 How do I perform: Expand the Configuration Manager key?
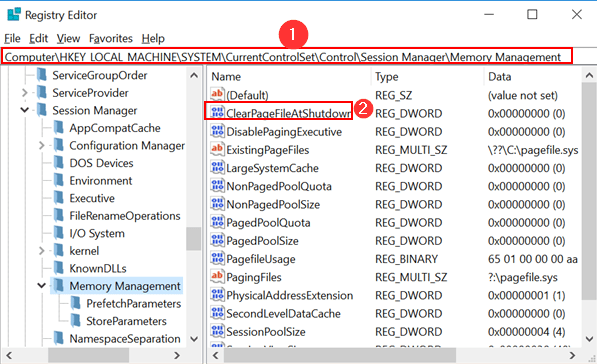coord(42,145)
